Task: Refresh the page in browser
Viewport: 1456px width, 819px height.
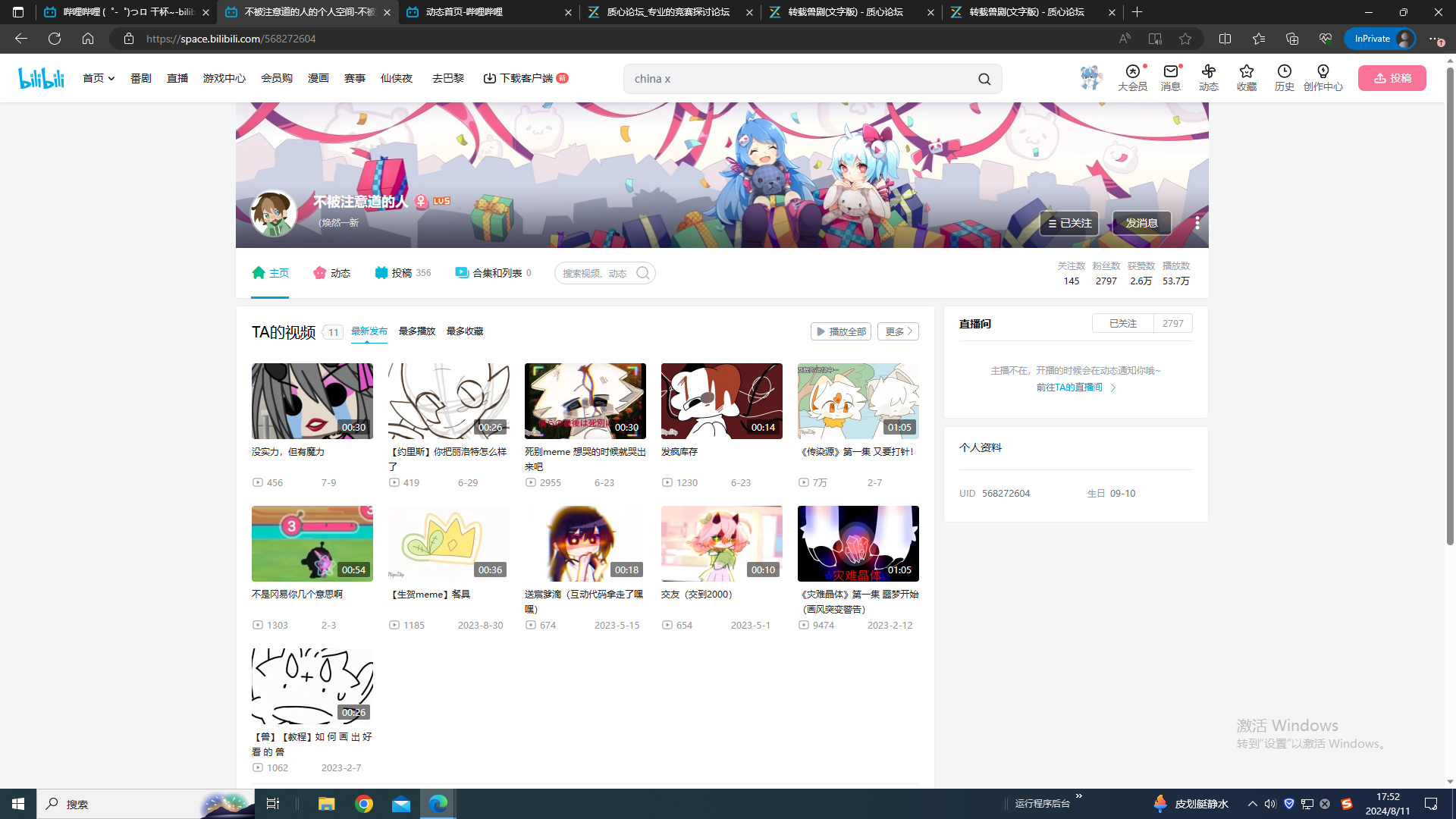Action: coord(54,39)
